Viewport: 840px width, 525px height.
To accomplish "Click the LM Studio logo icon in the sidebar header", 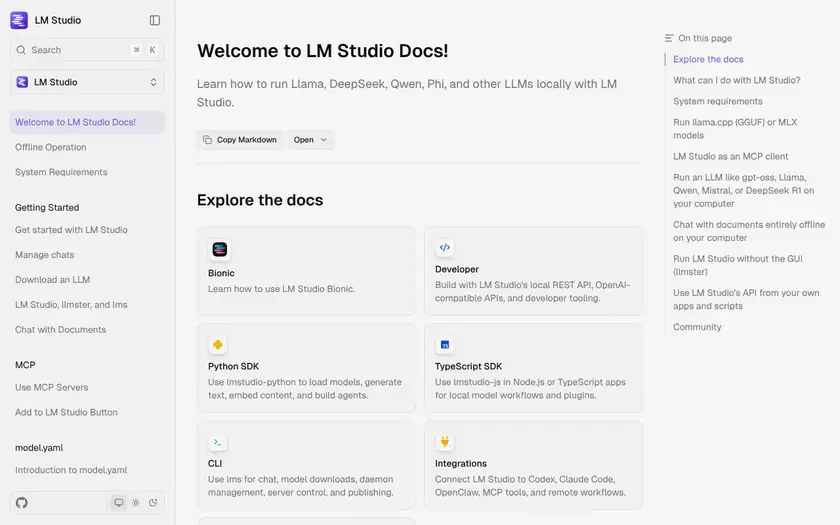I will (19, 20).
